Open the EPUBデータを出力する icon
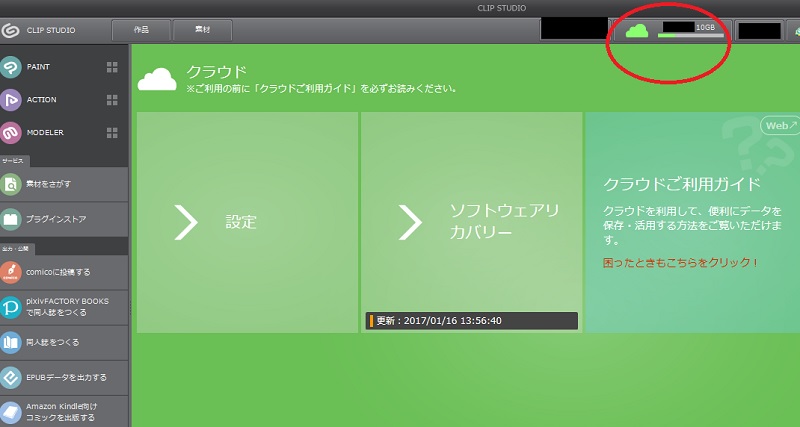This screenshot has height=427, width=800. click(11, 378)
